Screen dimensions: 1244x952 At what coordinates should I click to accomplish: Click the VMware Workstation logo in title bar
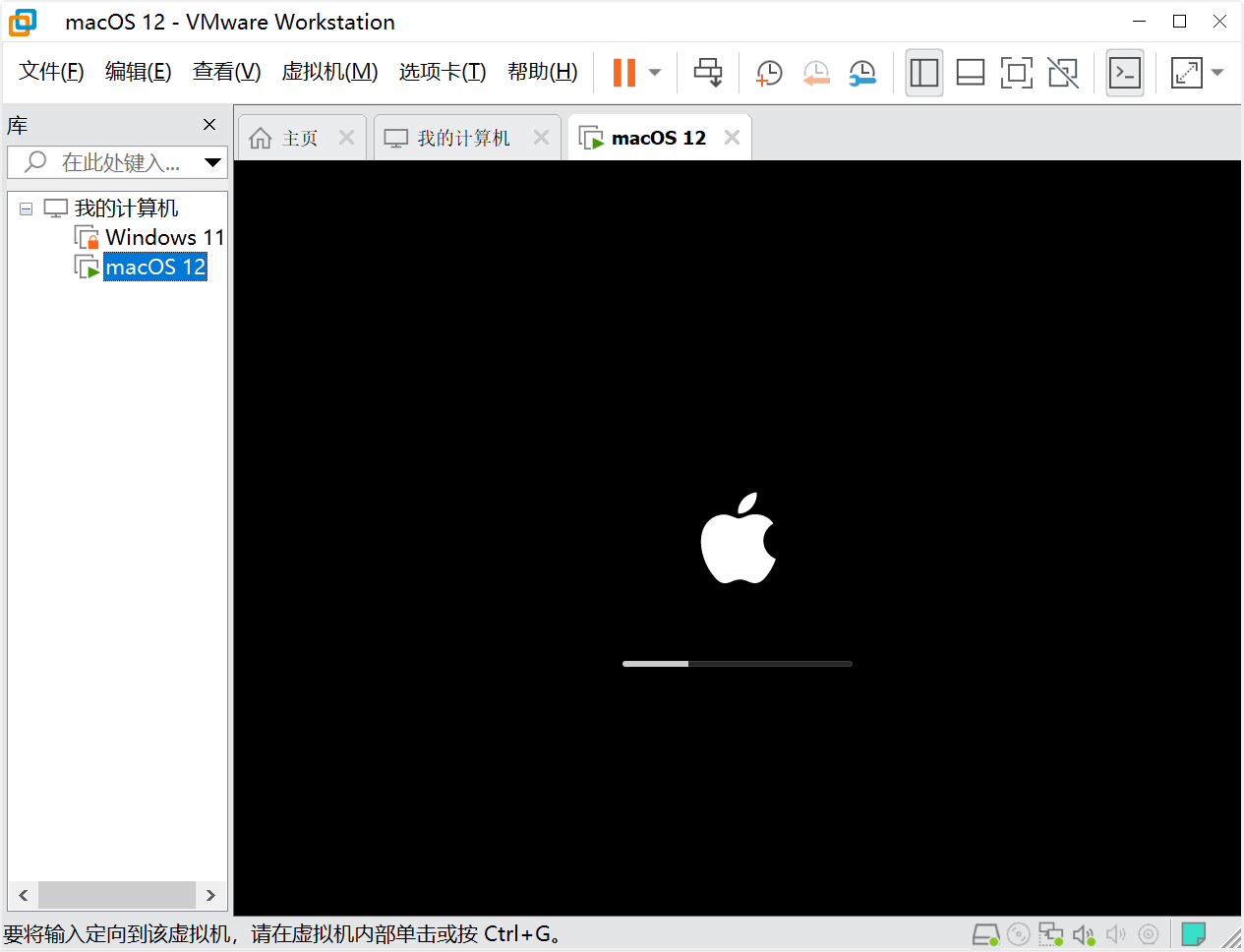click(23, 23)
